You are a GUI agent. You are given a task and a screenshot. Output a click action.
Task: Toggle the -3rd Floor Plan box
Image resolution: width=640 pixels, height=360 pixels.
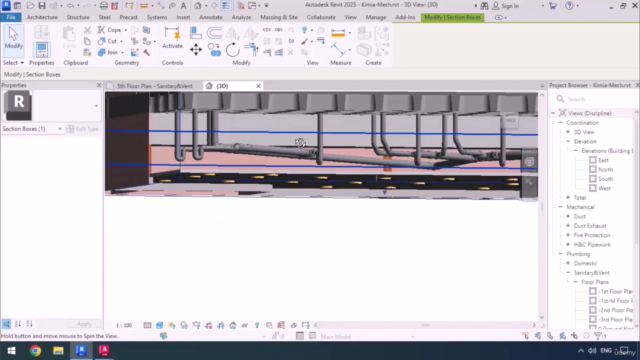593,320
